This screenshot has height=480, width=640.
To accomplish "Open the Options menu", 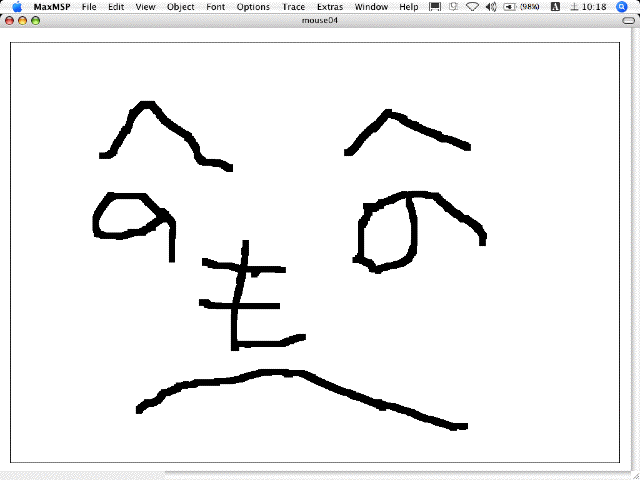I will tap(253, 7).
